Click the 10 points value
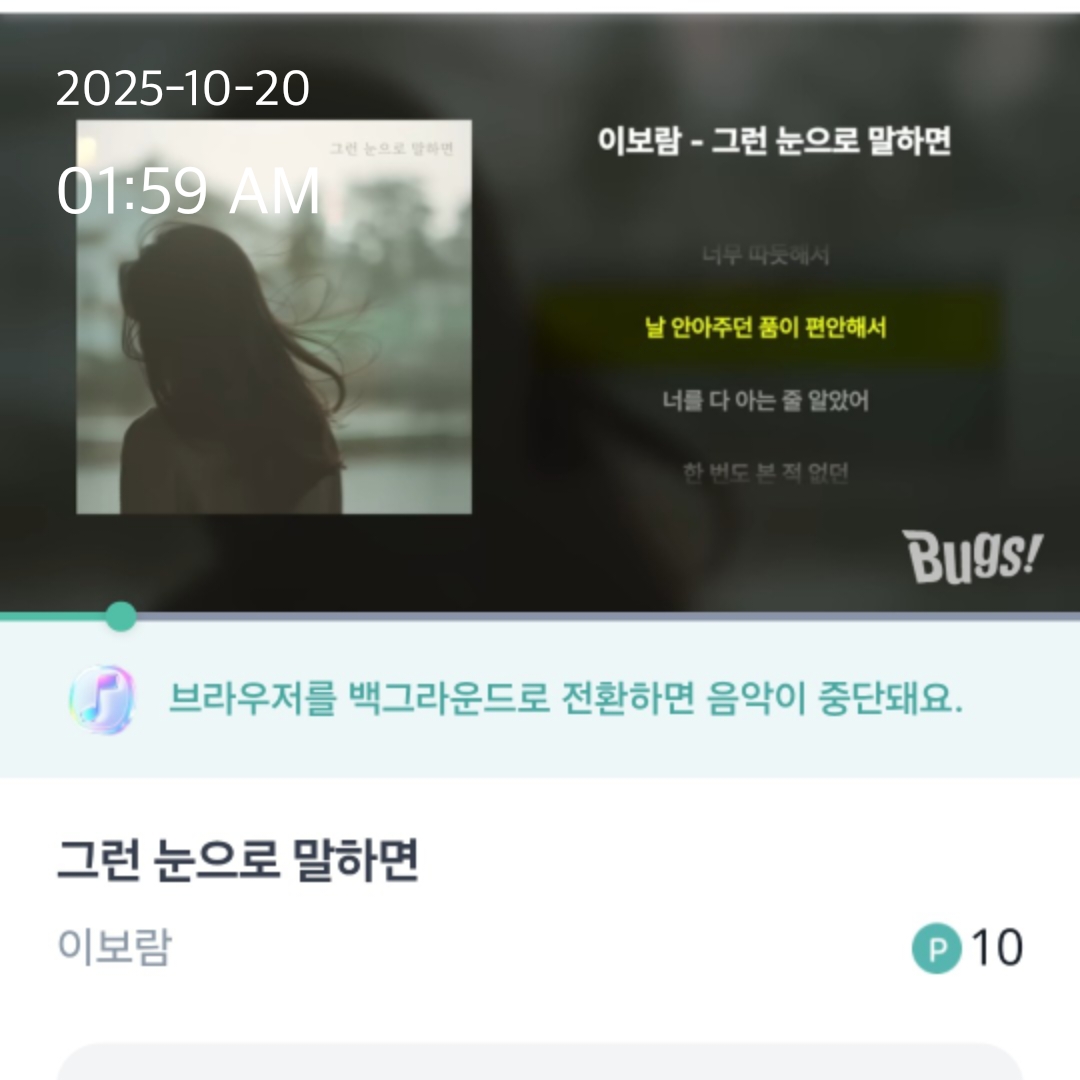Image resolution: width=1080 pixels, height=1080 pixels. tap(997, 948)
